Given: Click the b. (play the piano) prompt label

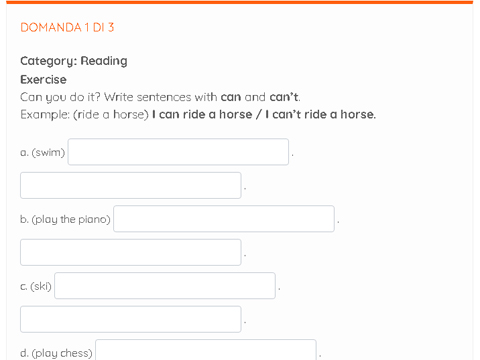Looking at the screenshot, I should [x=65, y=219].
